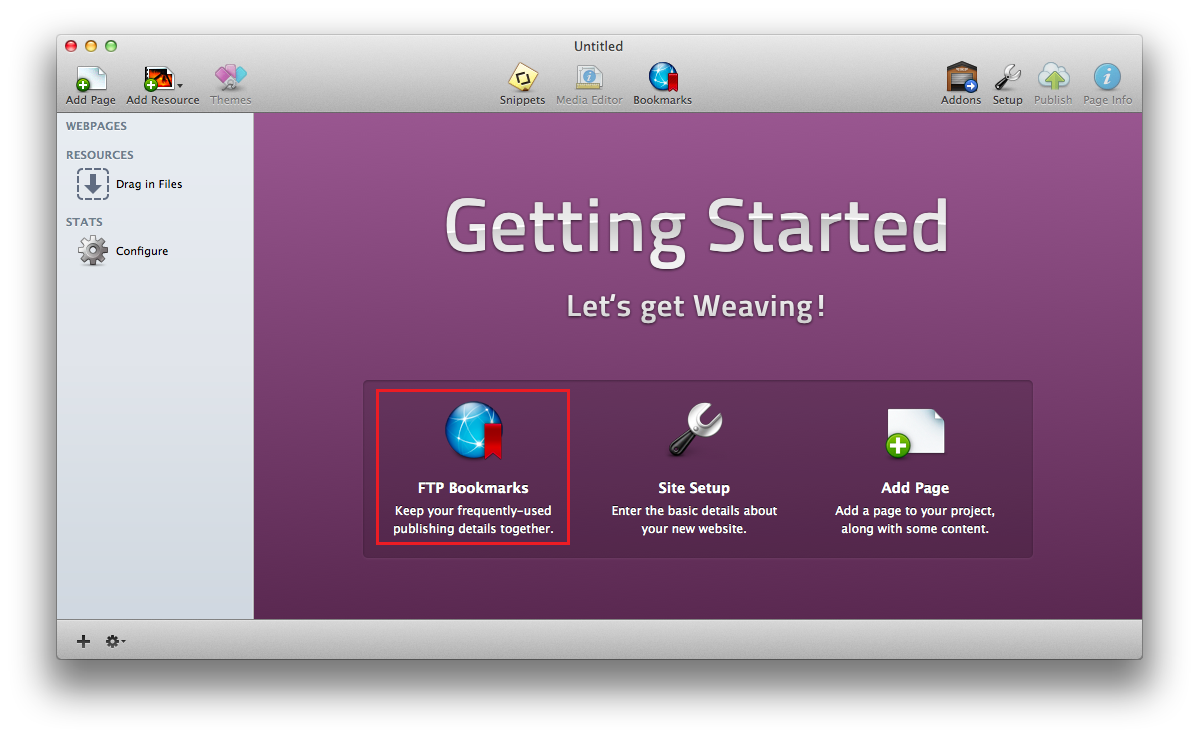Click the Site Setup wrench icon
This screenshot has height=738, width=1199.
(x=694, y=429)
